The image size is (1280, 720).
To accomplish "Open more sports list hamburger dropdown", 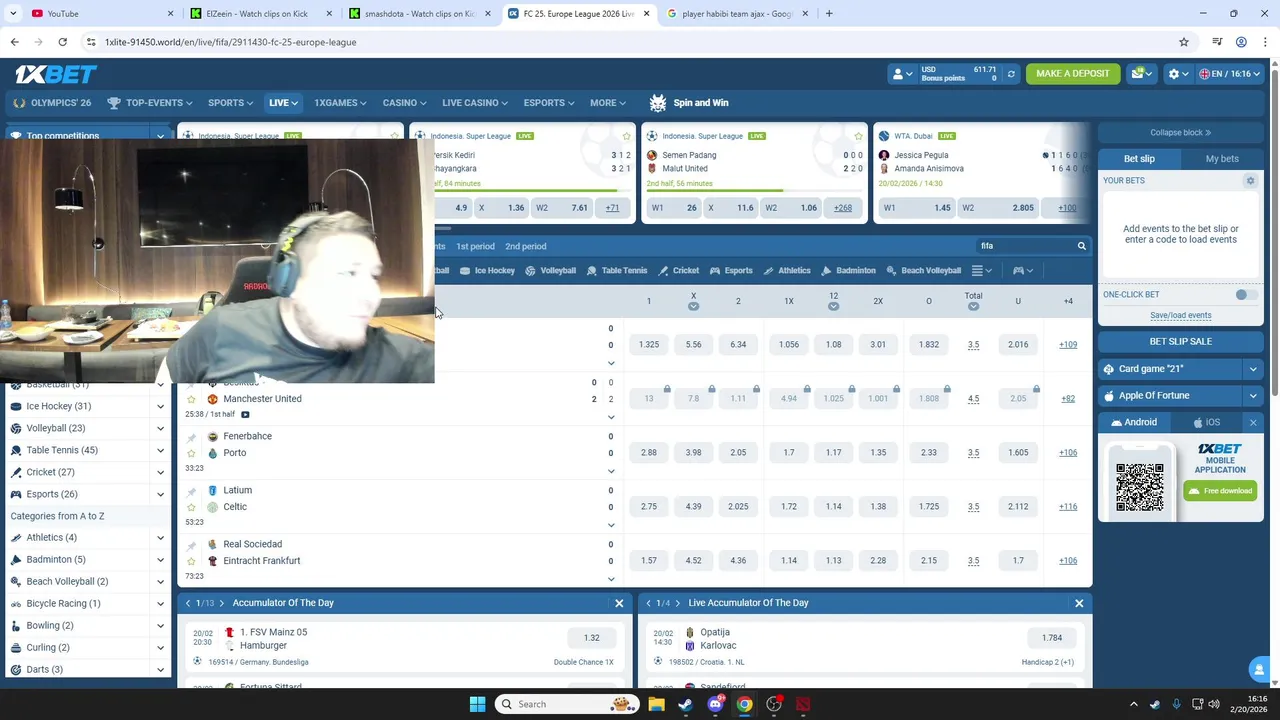I will 982,271.
